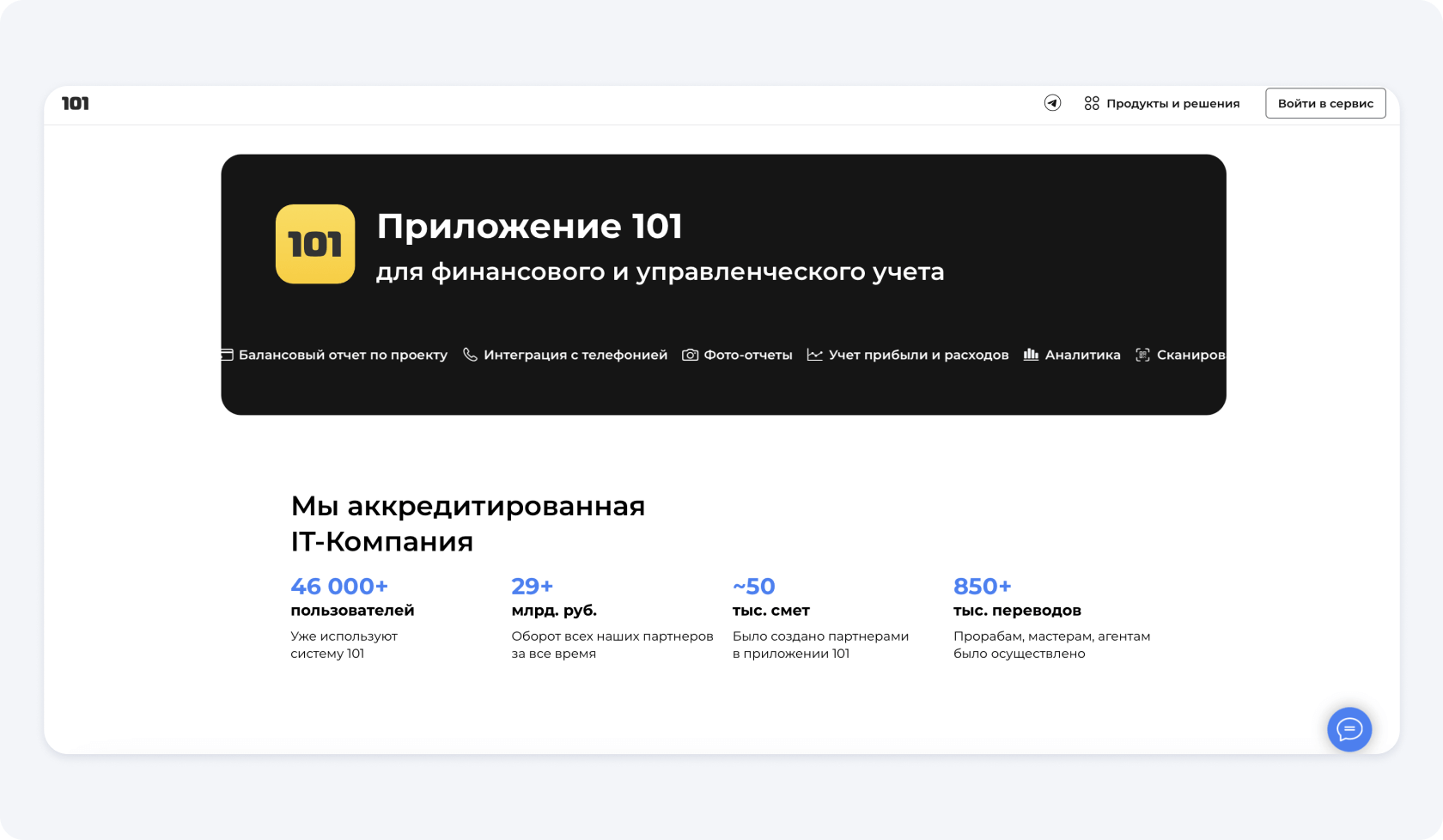Click the 29+ млрд. руб. statistic

[x=533, y=587]
